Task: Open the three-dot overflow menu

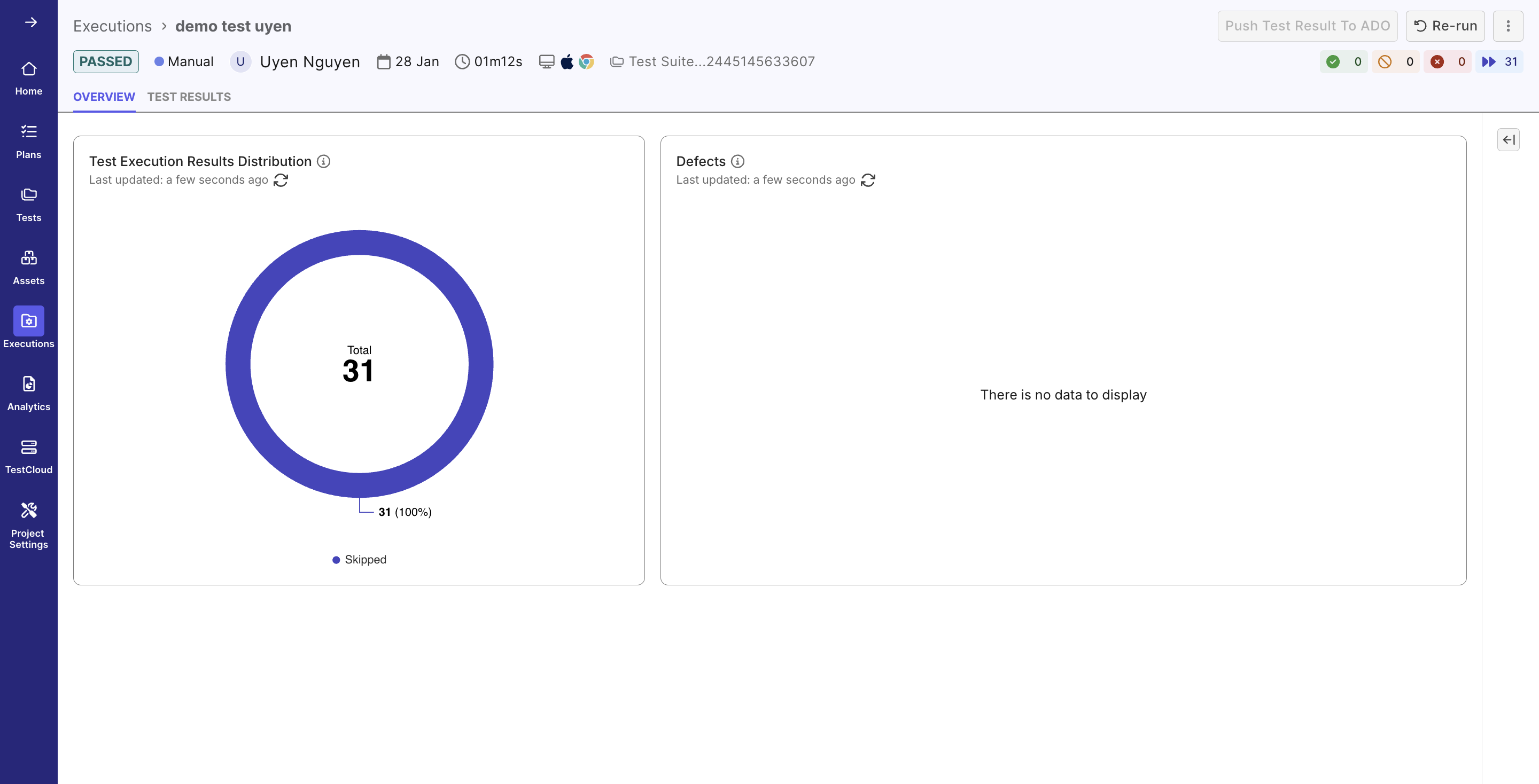Action: [1508, 26]
